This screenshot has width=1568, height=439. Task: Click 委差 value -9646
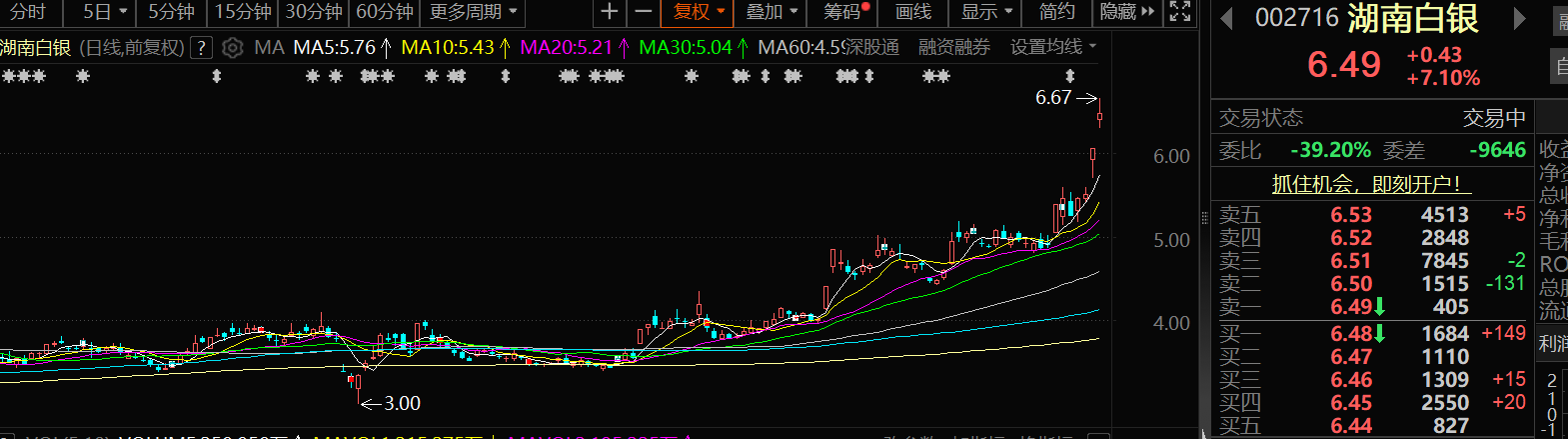pyautogui.click(x=1497, y=150)
